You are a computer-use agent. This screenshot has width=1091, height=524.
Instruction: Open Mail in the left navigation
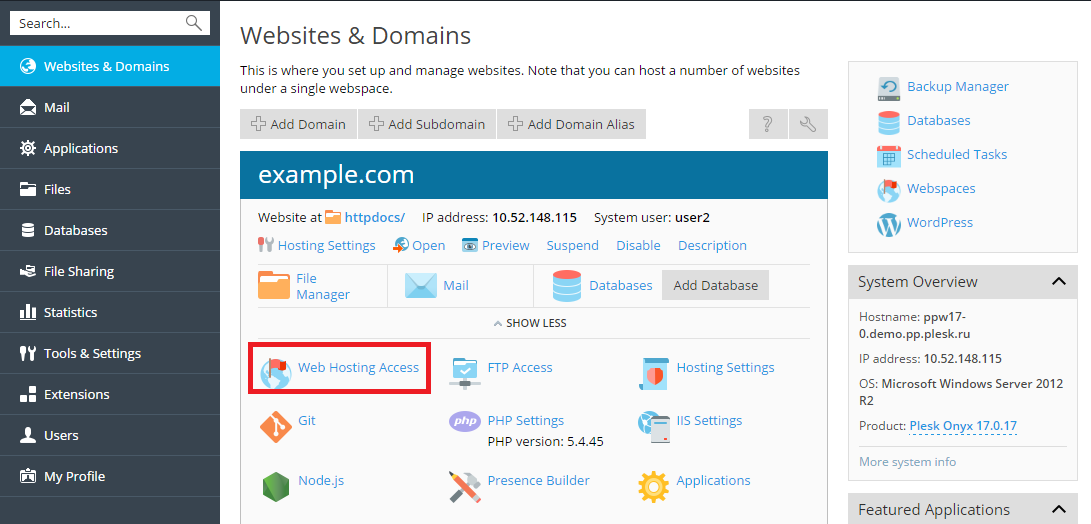click(57, 107)
